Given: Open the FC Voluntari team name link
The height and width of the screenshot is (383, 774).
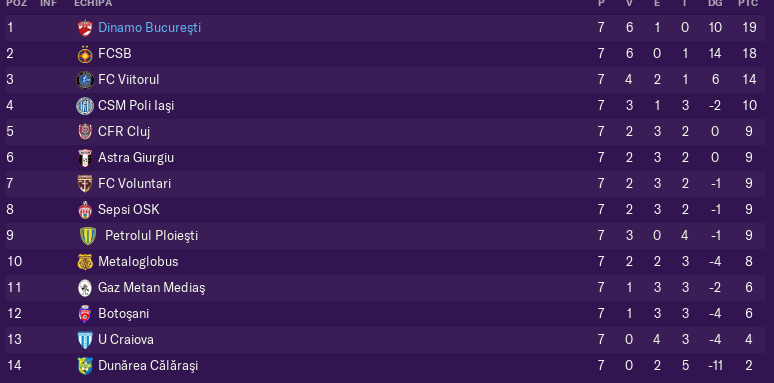Looking at the screenshot, I should tap(135, 184).
